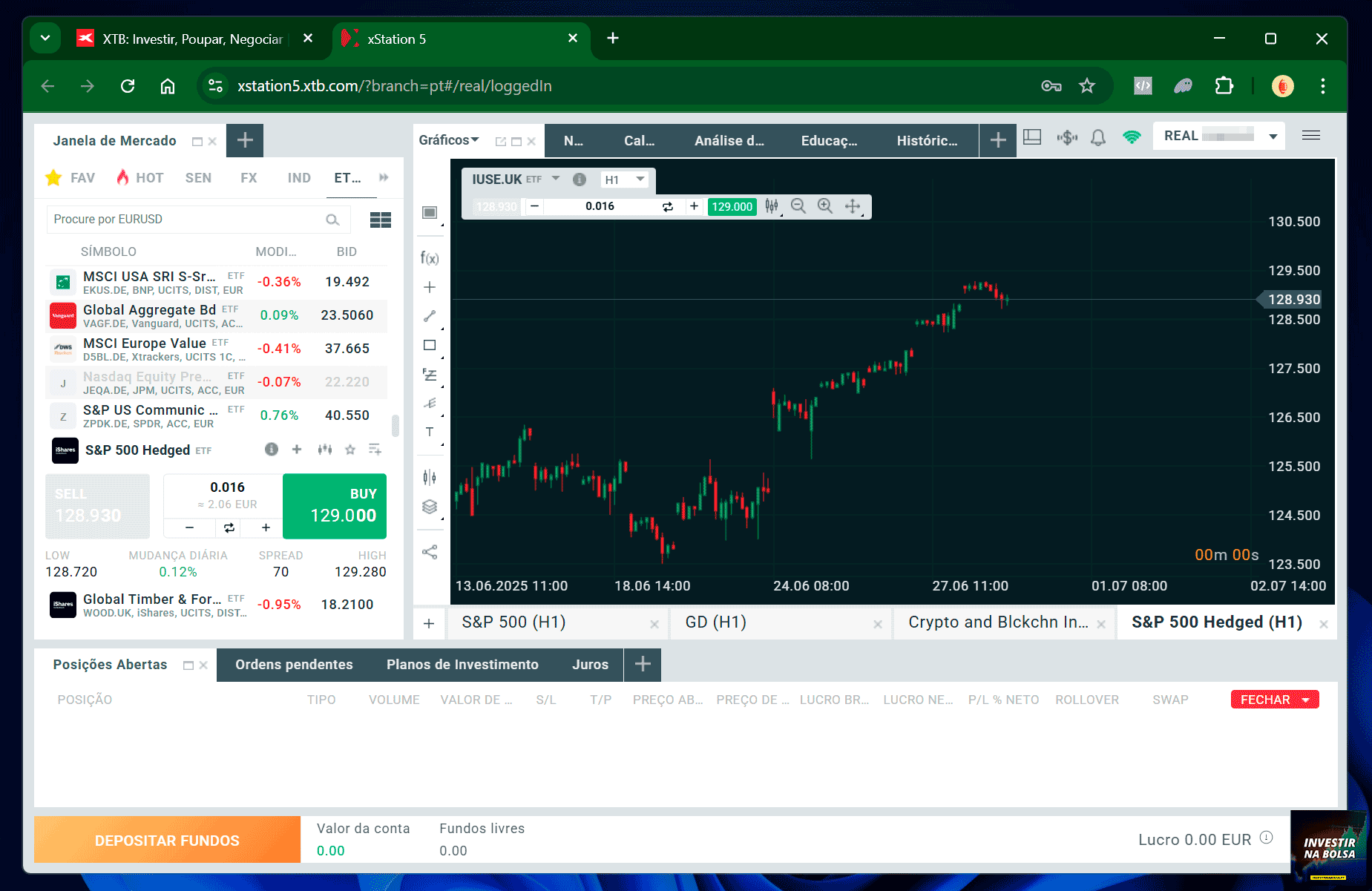This screenshot has height=891, width=1372.
Task: Expand the FECHAR close options arrow
Action: (1307, 700)
